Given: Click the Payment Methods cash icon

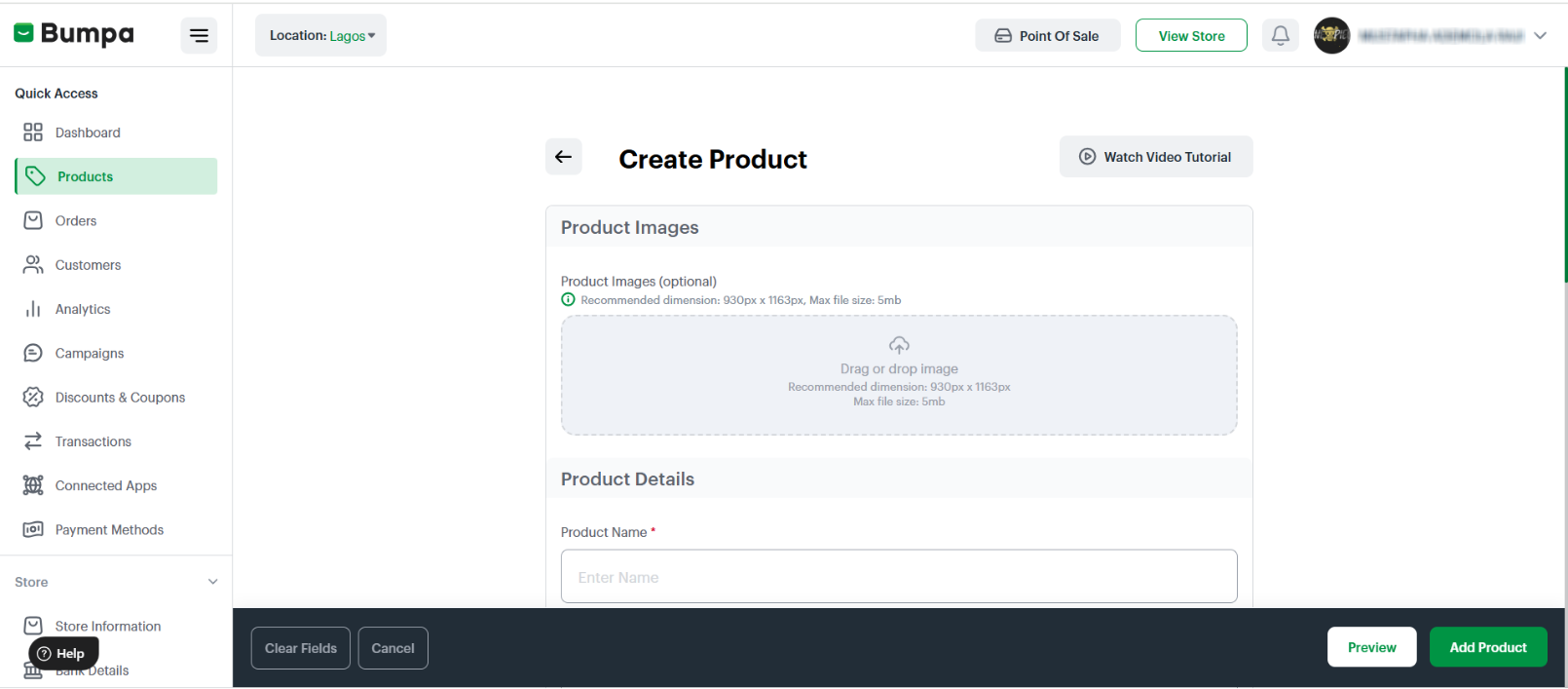Looking at the screenshot, I should [33, 529].
